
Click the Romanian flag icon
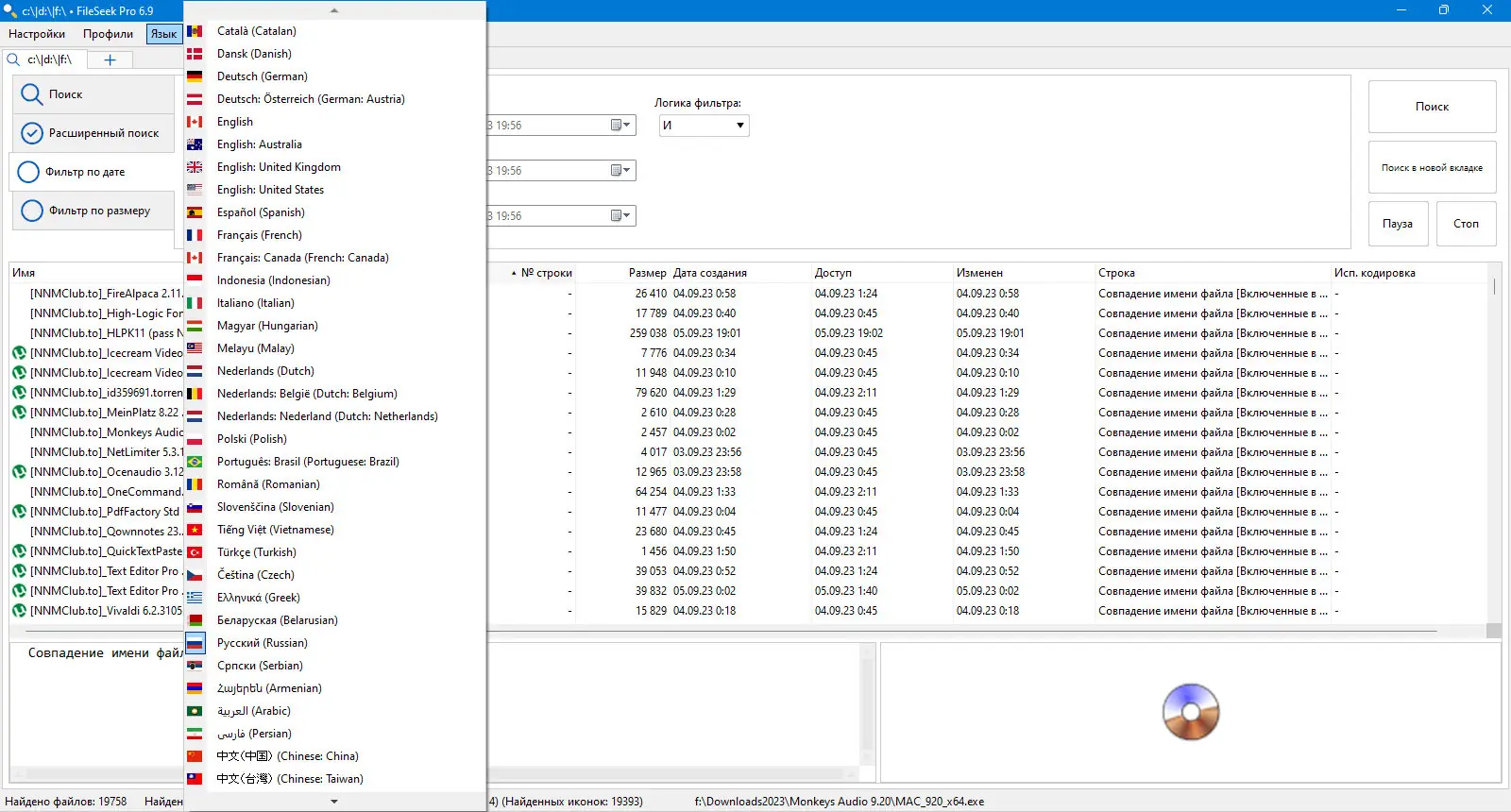click(x=195, y=484)
